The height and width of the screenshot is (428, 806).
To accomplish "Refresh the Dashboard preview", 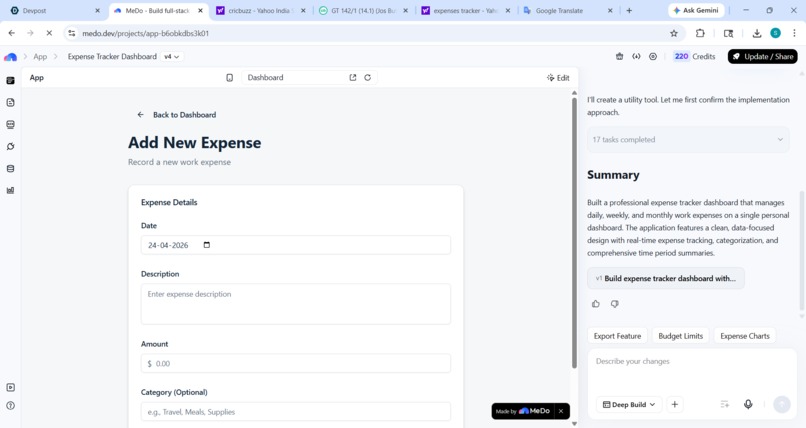I will 368,78.
